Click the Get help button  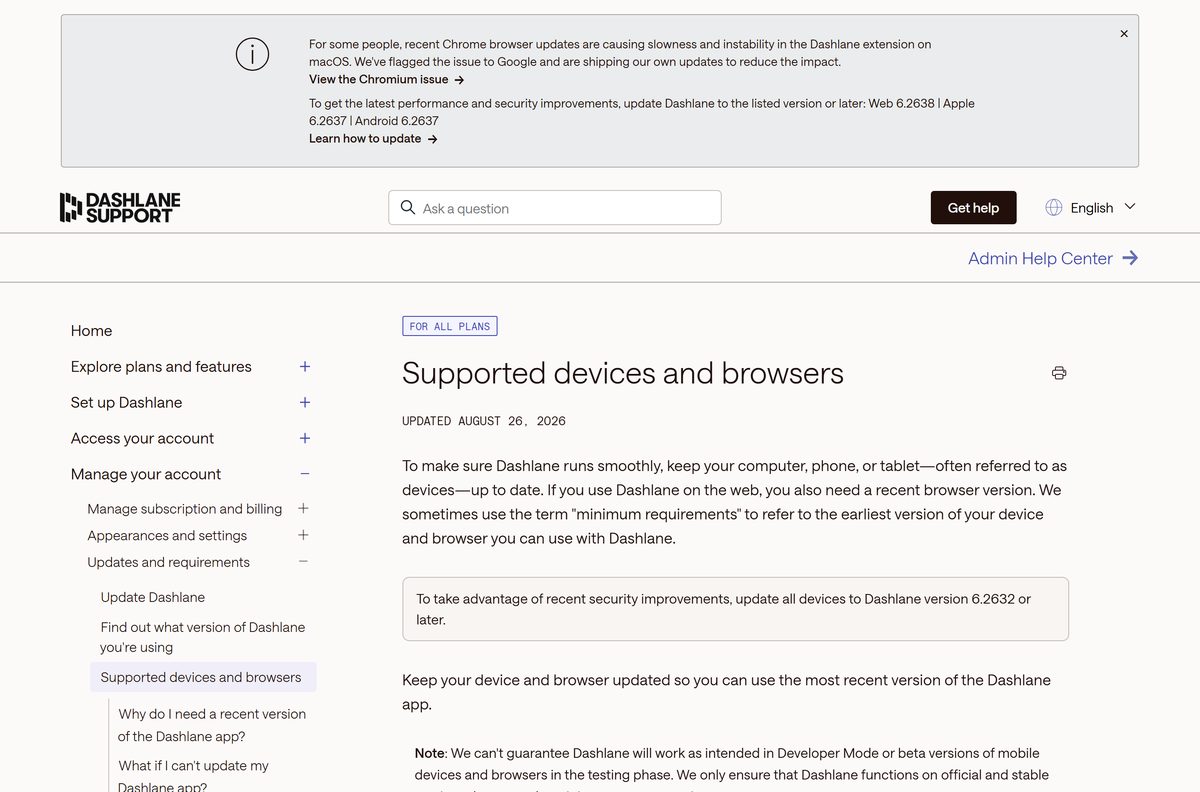[x=973, y=207]
